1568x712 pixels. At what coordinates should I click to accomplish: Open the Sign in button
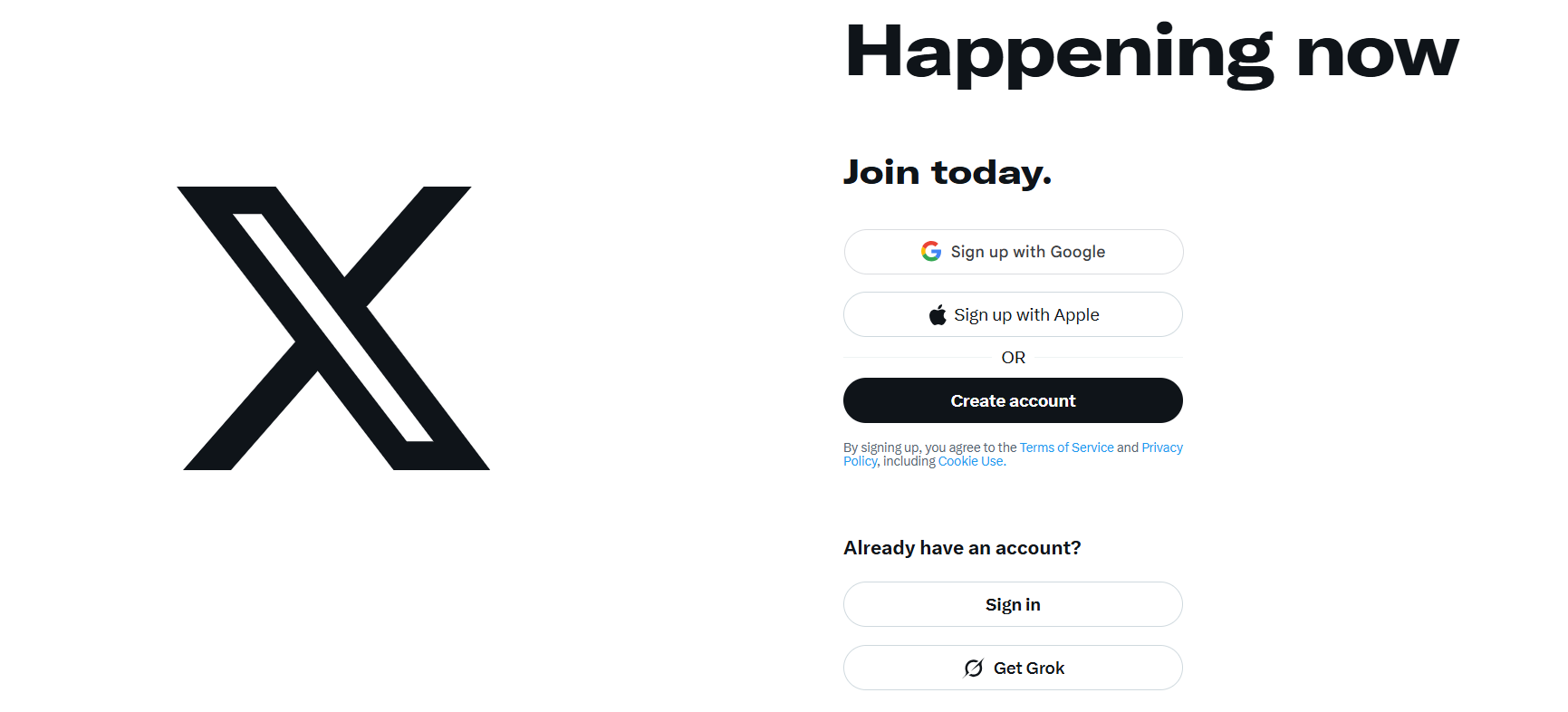[x=1013, y=604]
